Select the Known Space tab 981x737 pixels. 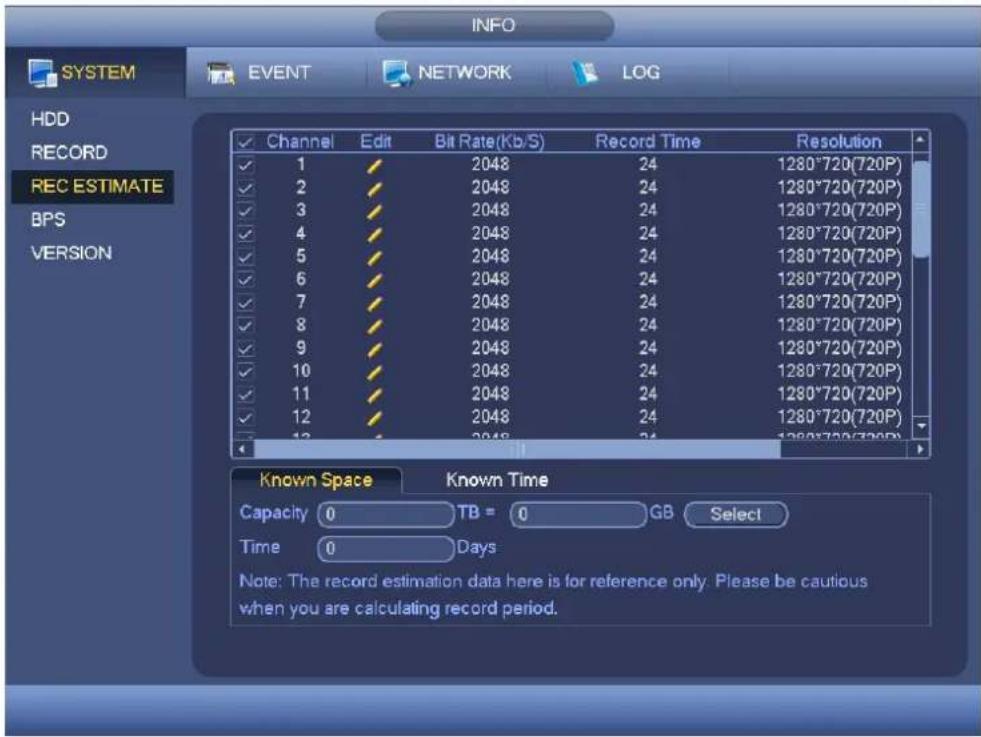tap(316, 480)
